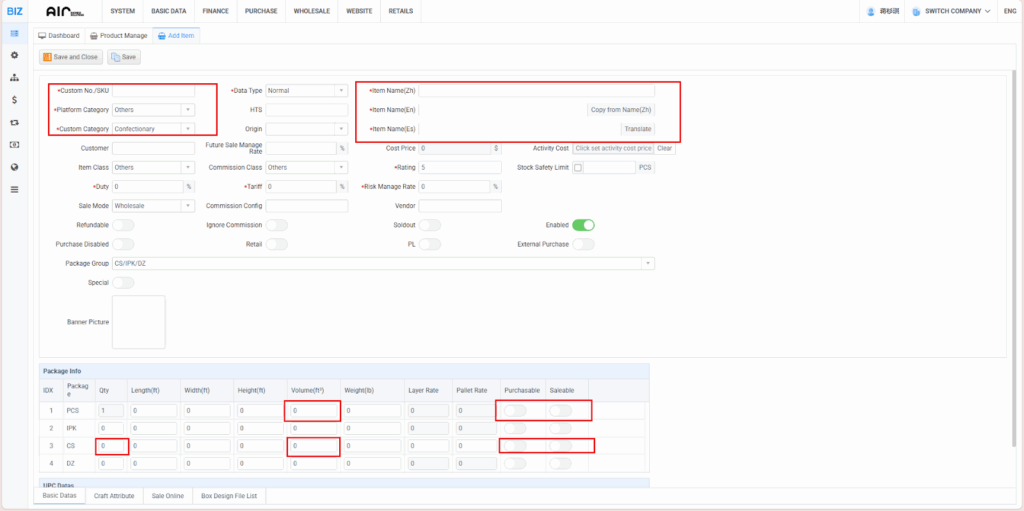Open the org hierarchy icon in sidebar
The image size is (1024, 511).
14,77
